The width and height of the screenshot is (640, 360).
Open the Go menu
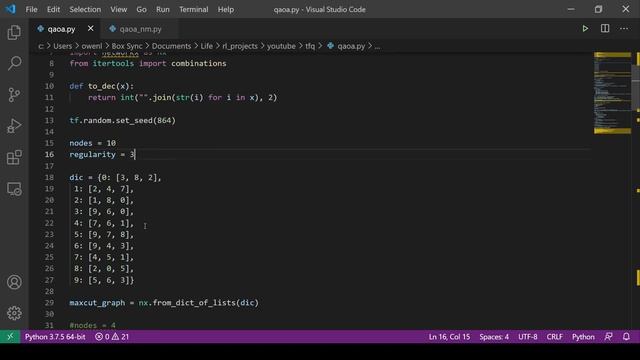[x=141, y=9]
